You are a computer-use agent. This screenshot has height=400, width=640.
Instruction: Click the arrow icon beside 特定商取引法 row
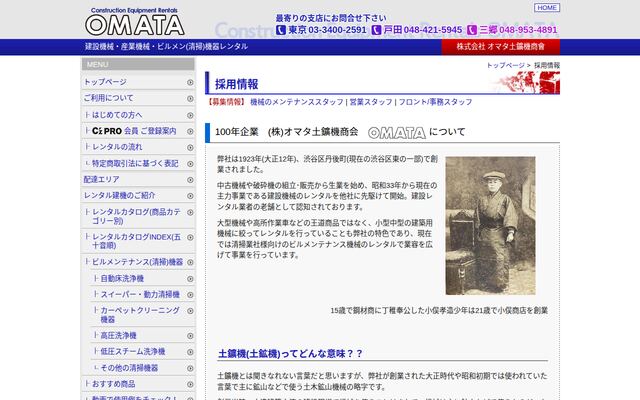pyautogui.click(x=190, y=164)
